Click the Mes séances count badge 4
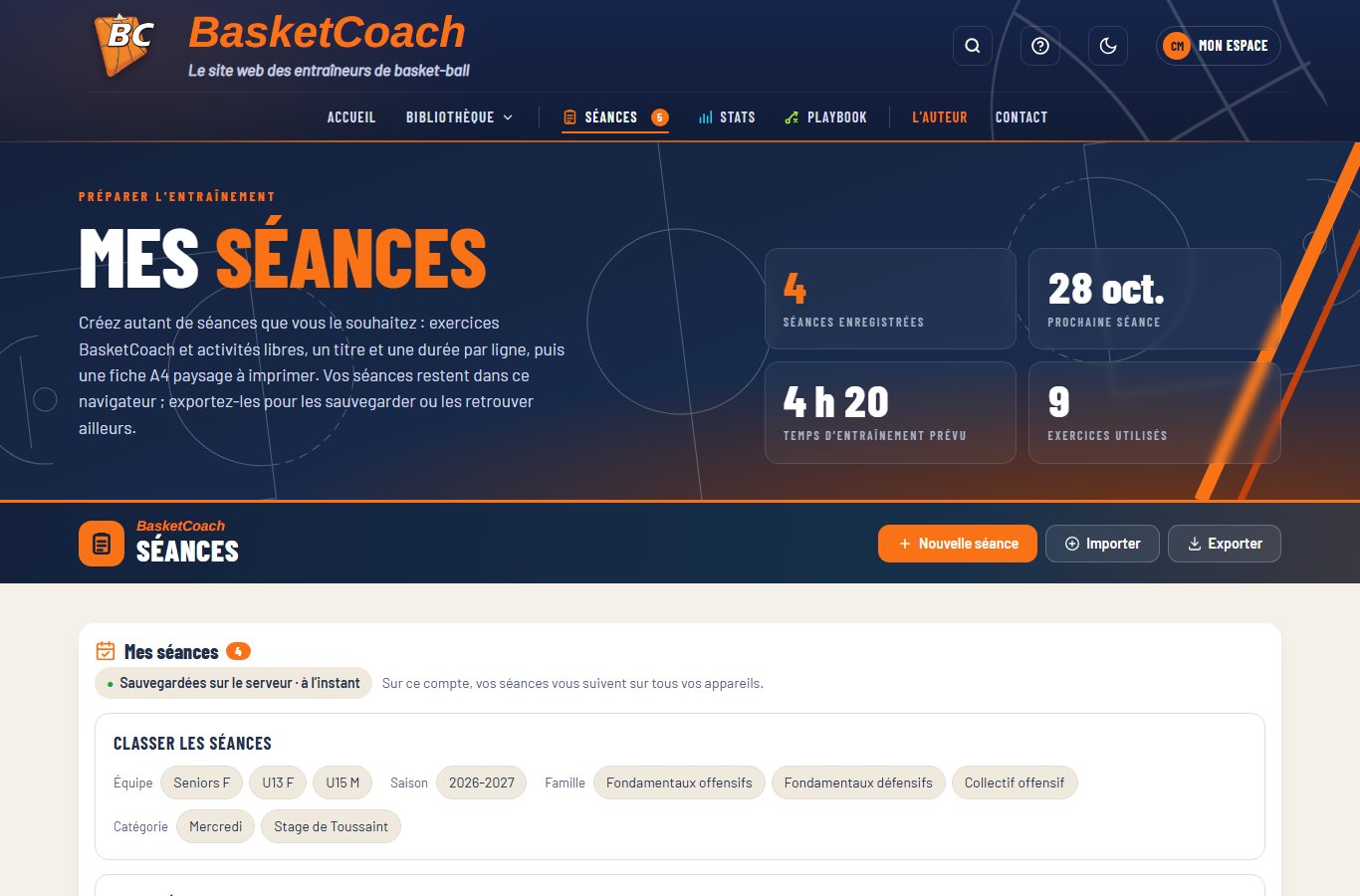The height and width of the screenshot is (896, 1360). 238,651
